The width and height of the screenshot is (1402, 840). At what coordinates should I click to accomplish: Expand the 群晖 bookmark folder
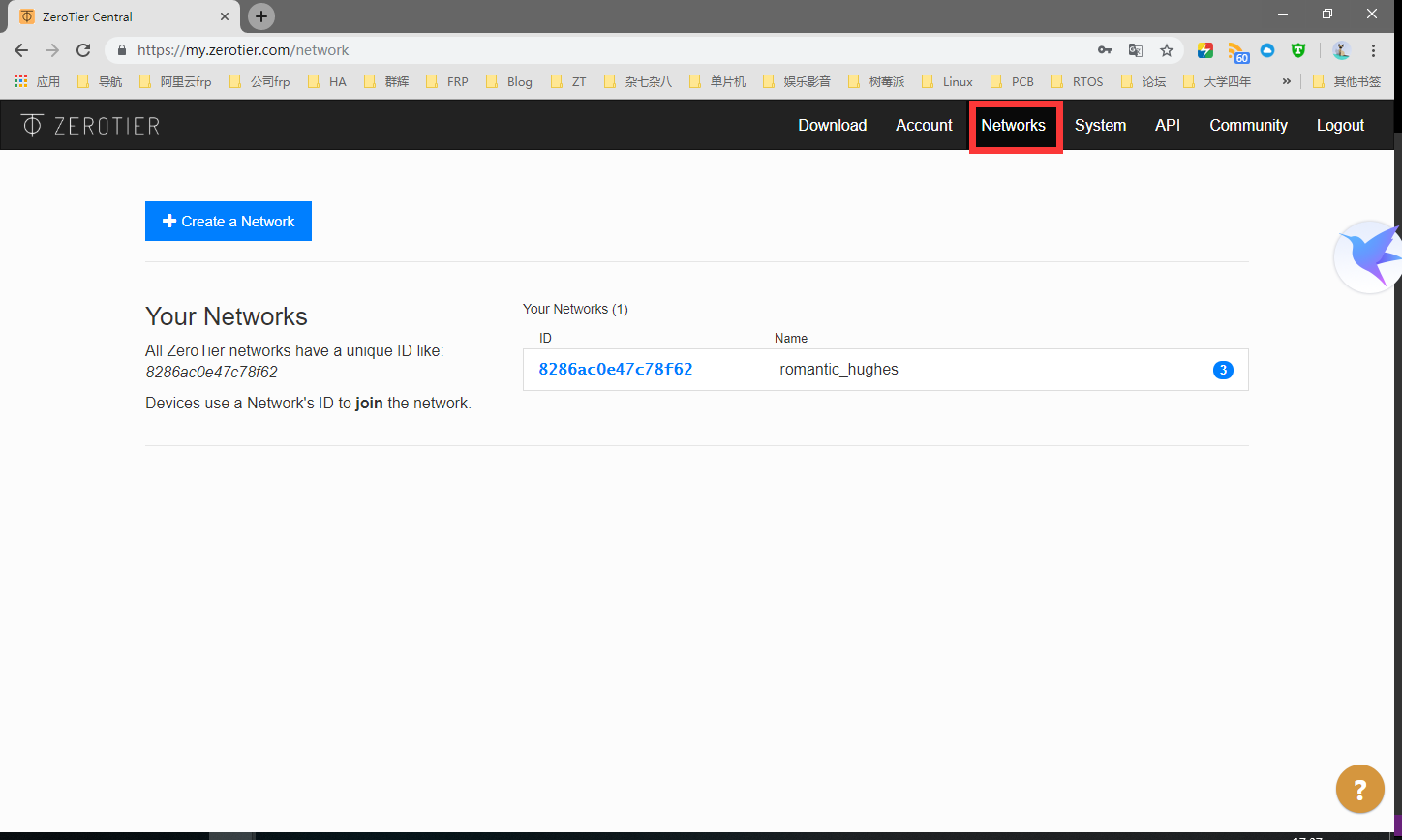(x=385, y=81)
